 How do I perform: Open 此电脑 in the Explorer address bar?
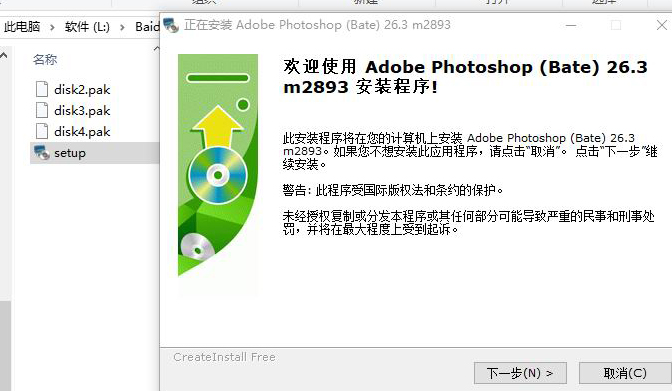tap(22, 27)
